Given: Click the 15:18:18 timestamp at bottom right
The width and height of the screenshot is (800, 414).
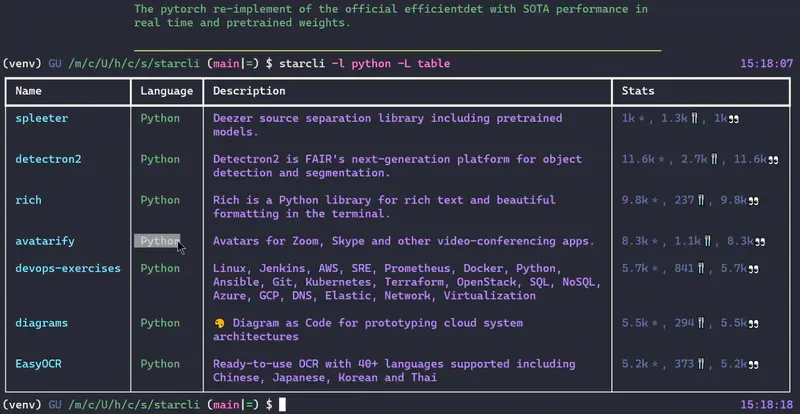Looking at the screenshot, I should [766, 404].
